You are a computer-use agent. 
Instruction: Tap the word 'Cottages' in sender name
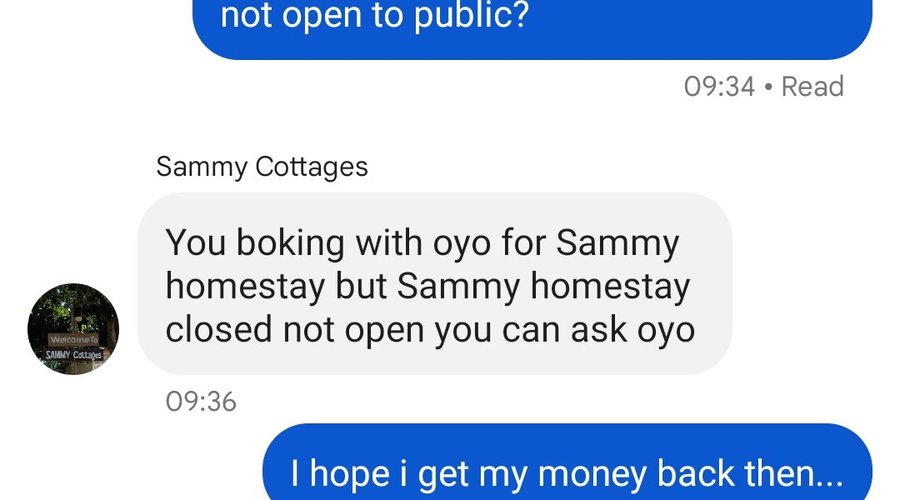coord(312,167)
